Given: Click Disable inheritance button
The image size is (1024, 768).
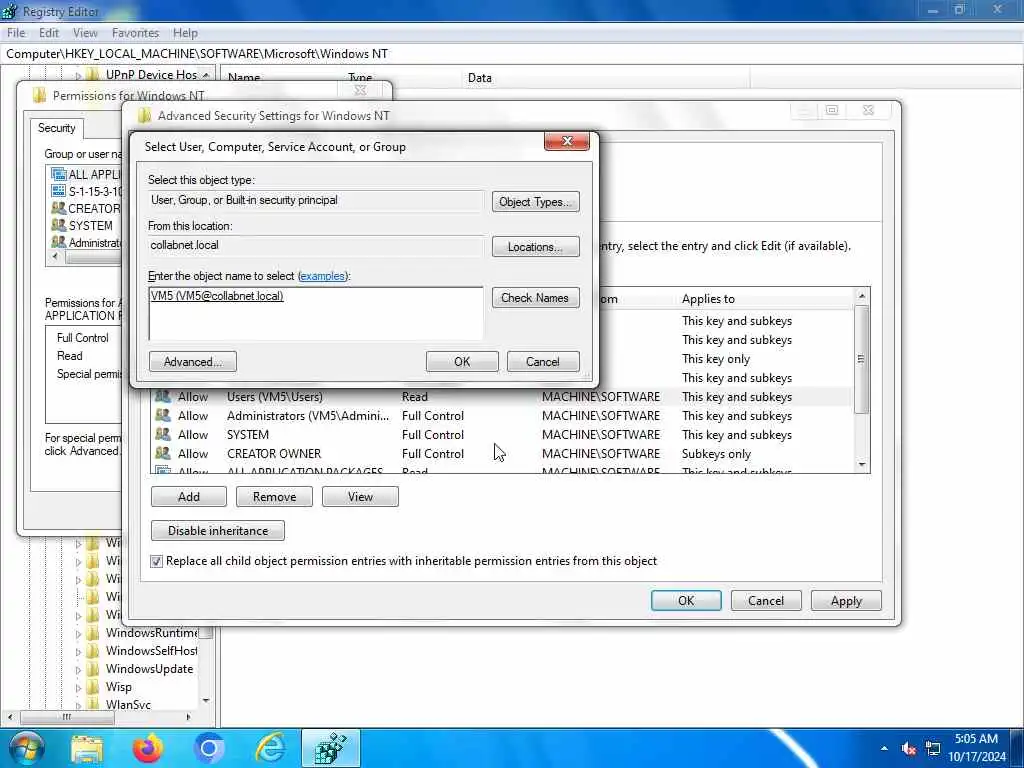Looking at the screenshot, I should click(217, 531).
